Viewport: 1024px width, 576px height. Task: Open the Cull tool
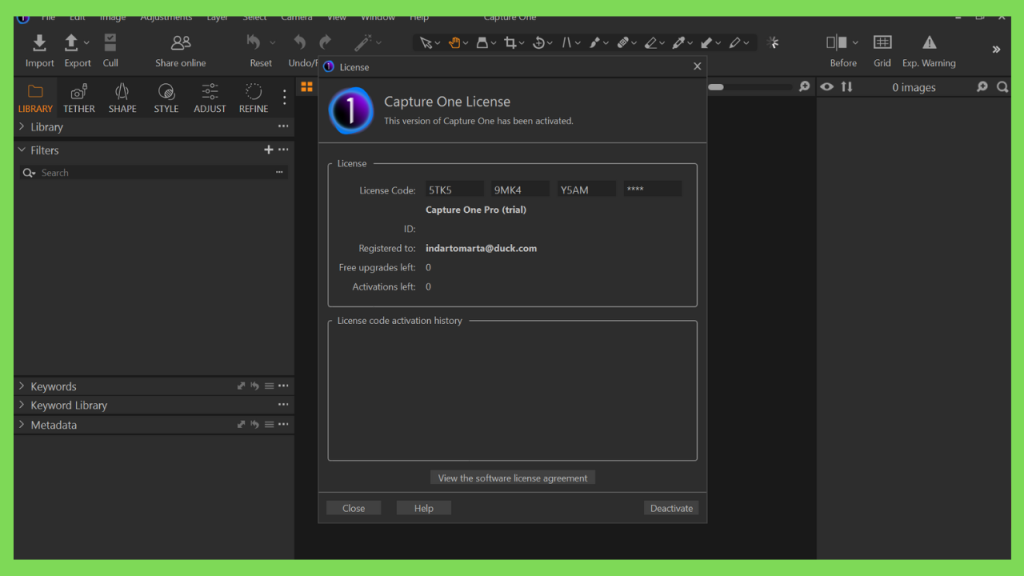[x=110, y=43]
